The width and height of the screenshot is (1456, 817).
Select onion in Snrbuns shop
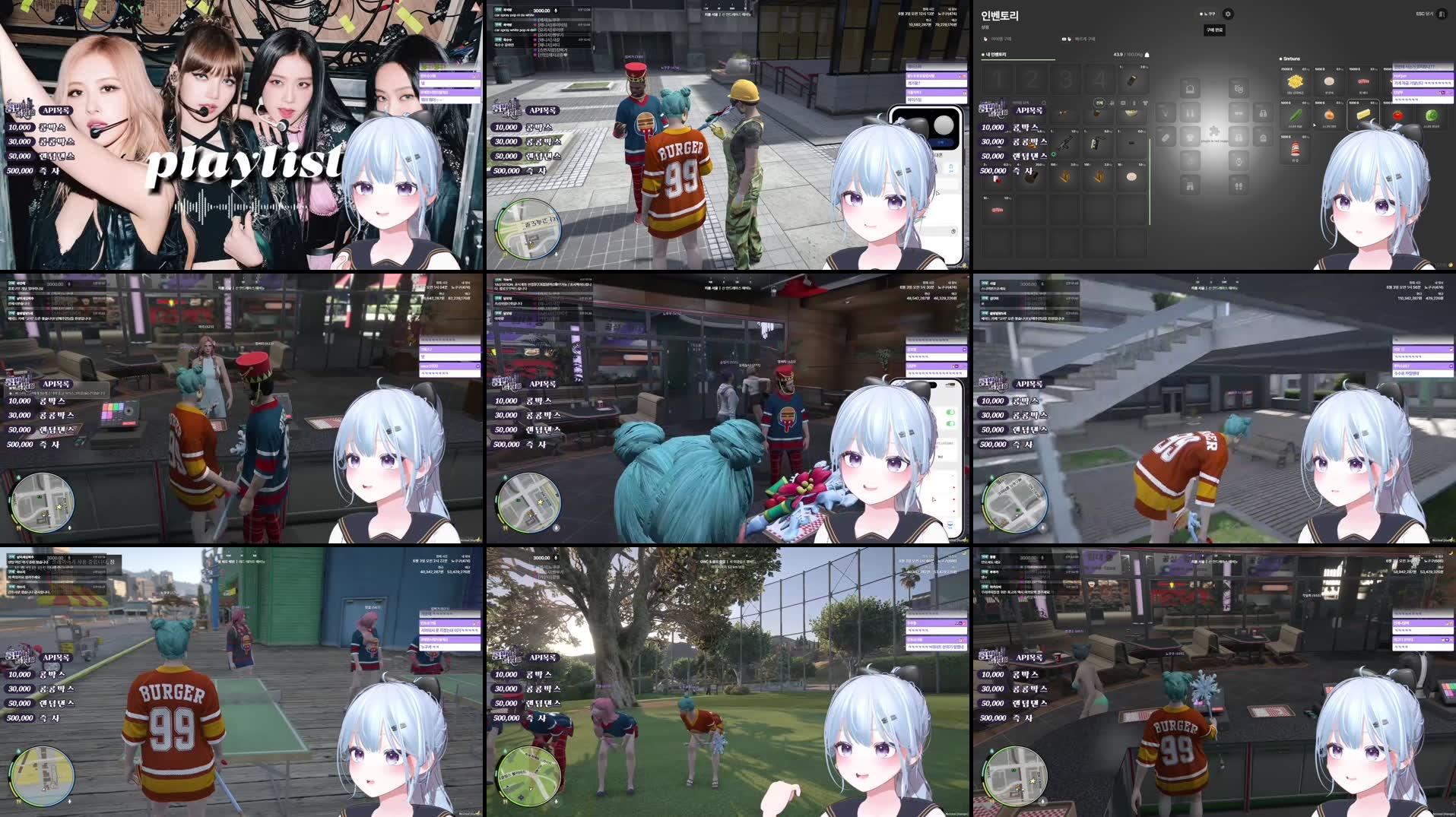point(1329,116)
